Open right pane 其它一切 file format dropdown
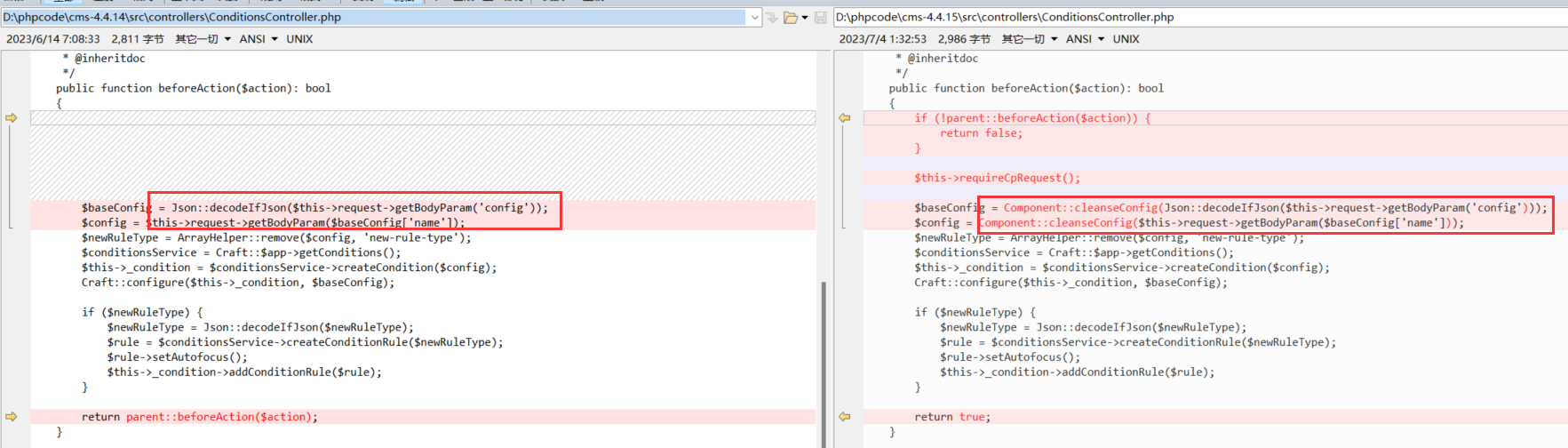 pos(1030,39)
